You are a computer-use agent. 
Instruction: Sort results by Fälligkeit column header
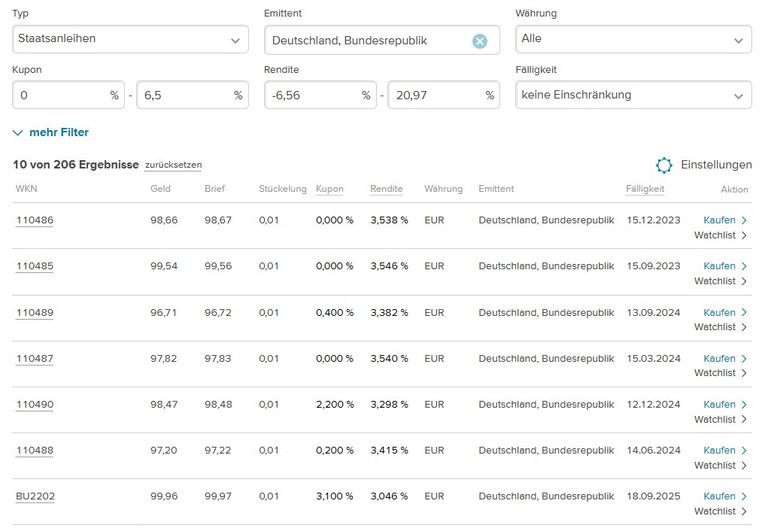(x=645, y=189)
